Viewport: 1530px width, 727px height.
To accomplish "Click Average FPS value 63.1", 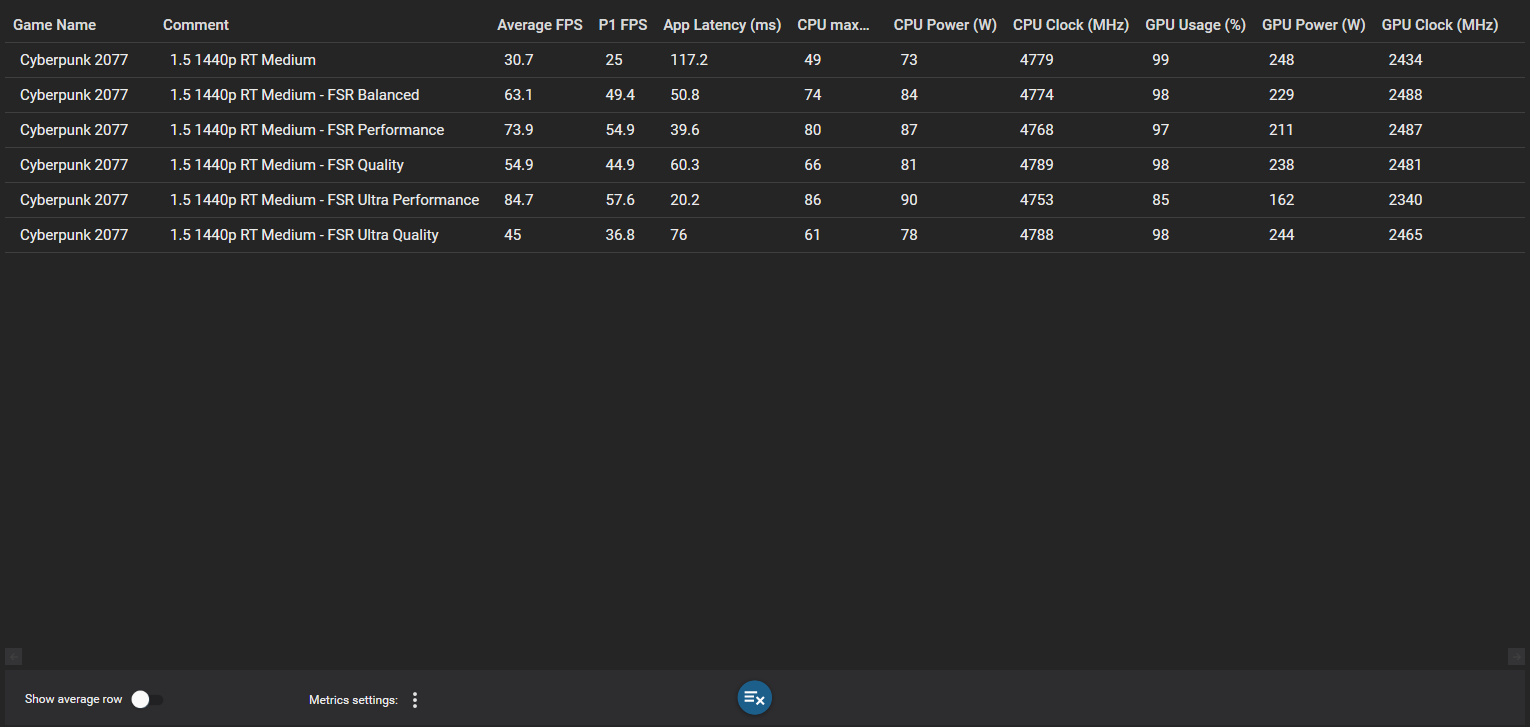I will coord(519,95).
